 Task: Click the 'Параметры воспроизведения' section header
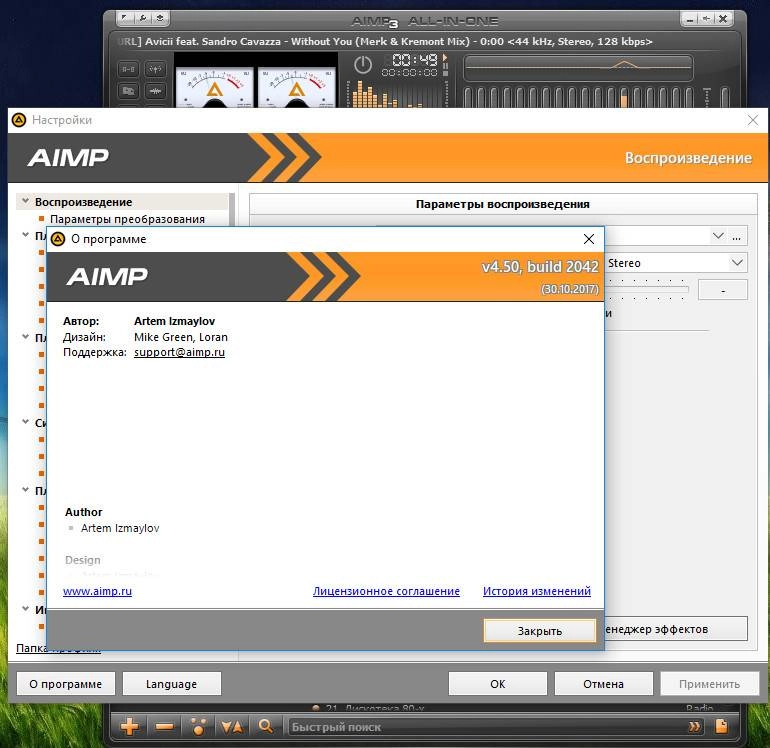502,204
